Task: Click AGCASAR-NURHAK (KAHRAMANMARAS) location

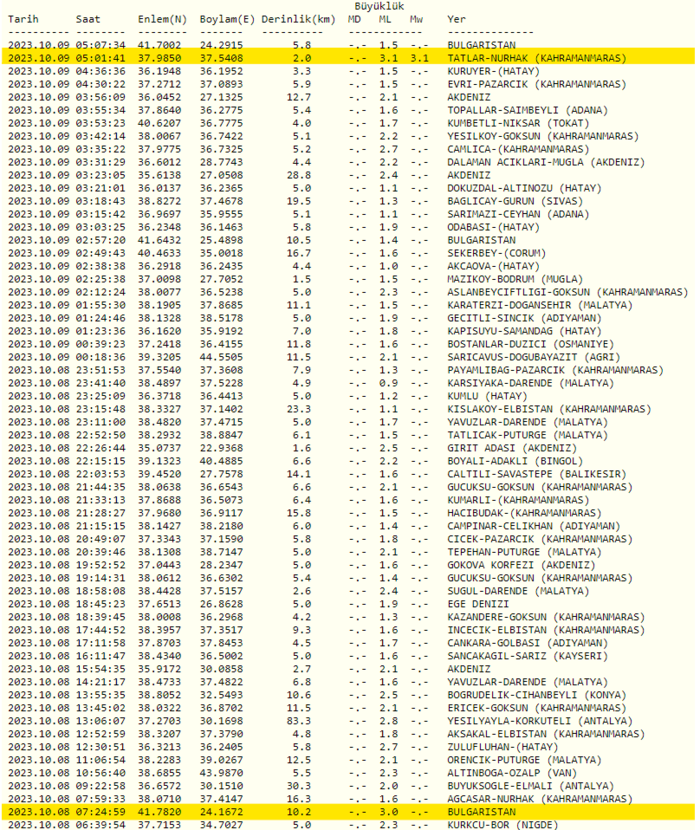Action: click(x=540, y=799)
